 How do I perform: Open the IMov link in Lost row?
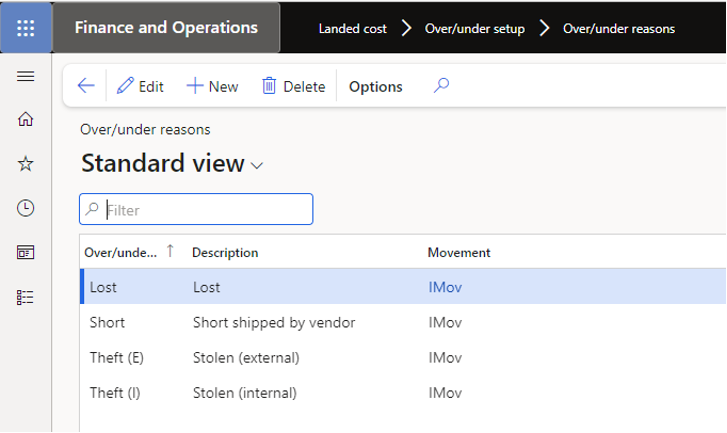pyautogui.click(x=445, y=287)
